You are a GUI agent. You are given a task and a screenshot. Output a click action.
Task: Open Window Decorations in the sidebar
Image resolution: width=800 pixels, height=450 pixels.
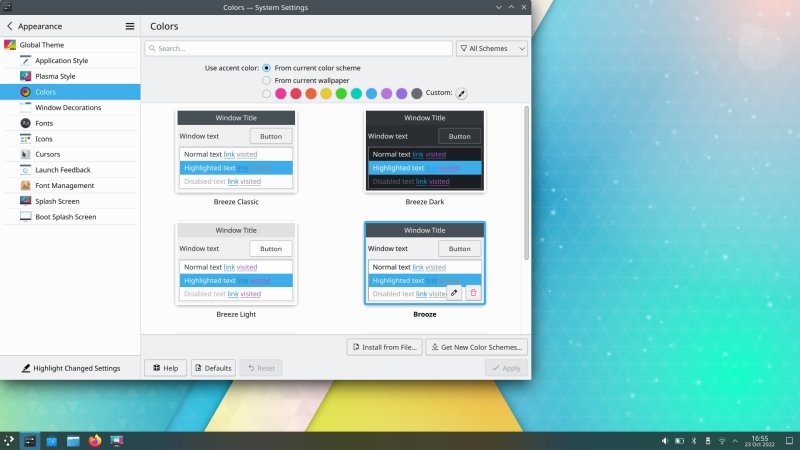coord(67,107)
